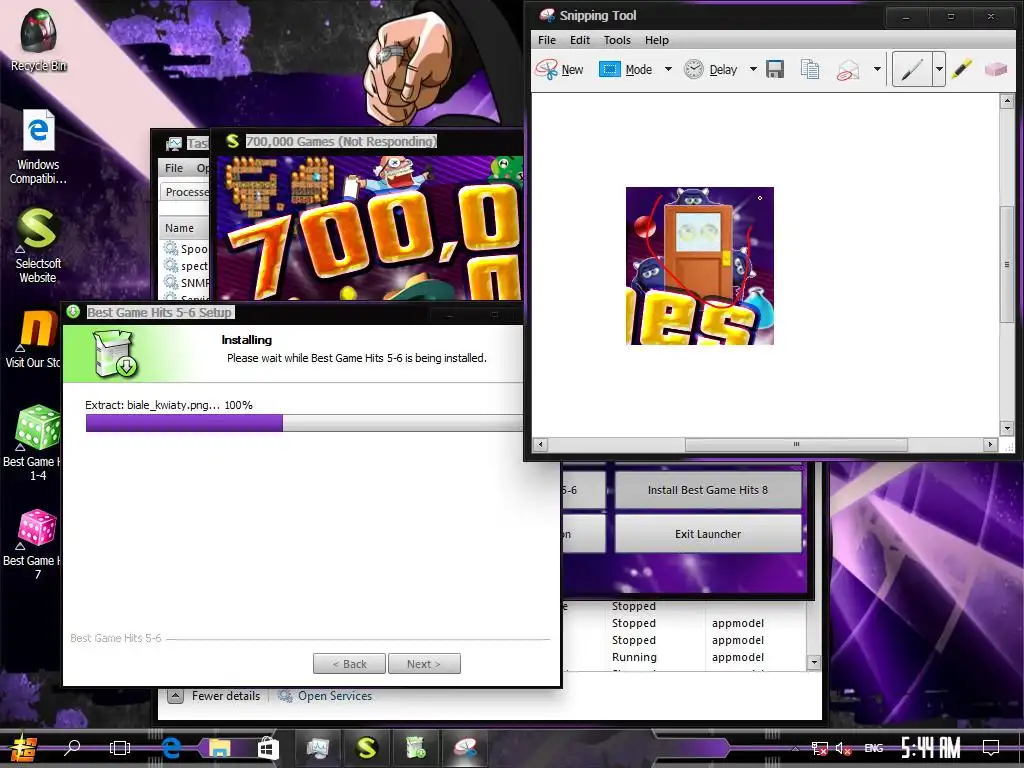Screen dimensions: 1024x768
Task: Open the Action Center notification icon
Action: 991,748
